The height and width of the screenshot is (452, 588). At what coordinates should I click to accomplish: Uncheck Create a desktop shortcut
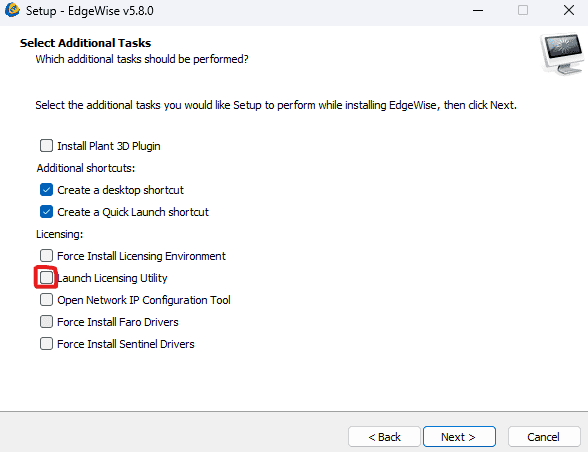(x=46, y=190)
